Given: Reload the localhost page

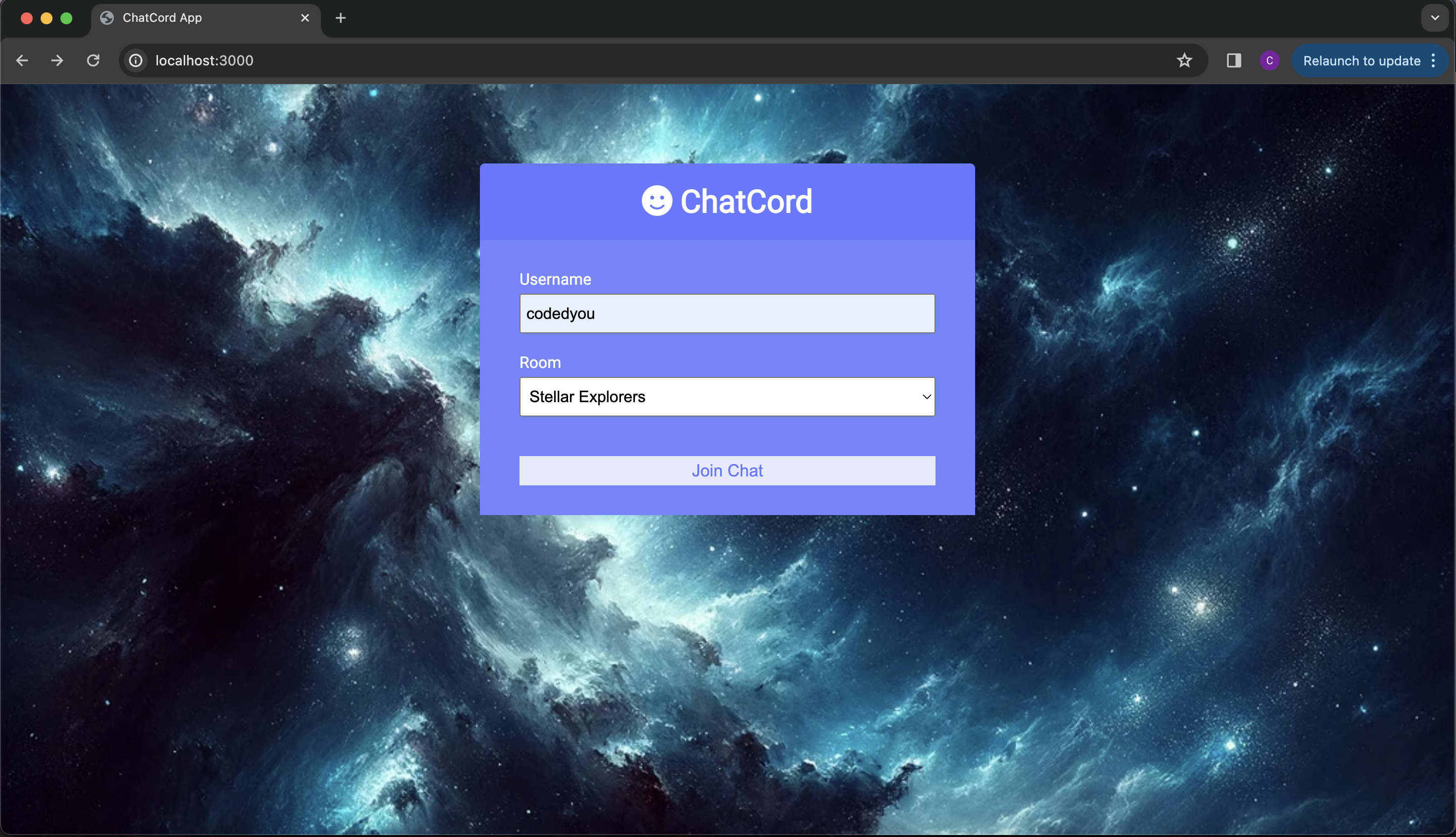Looking at the screenshot, I should (x=93, y=60).
